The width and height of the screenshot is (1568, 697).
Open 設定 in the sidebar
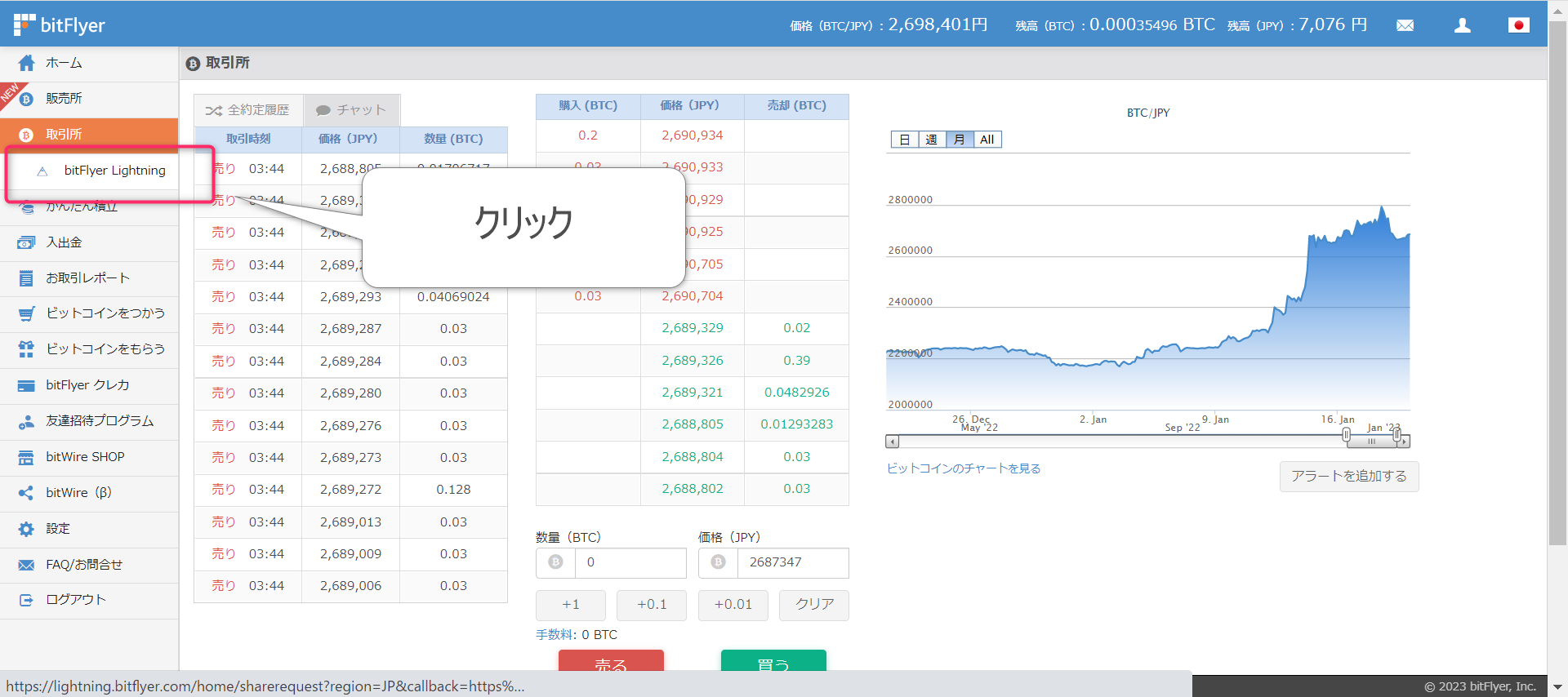tap(89, 529)
